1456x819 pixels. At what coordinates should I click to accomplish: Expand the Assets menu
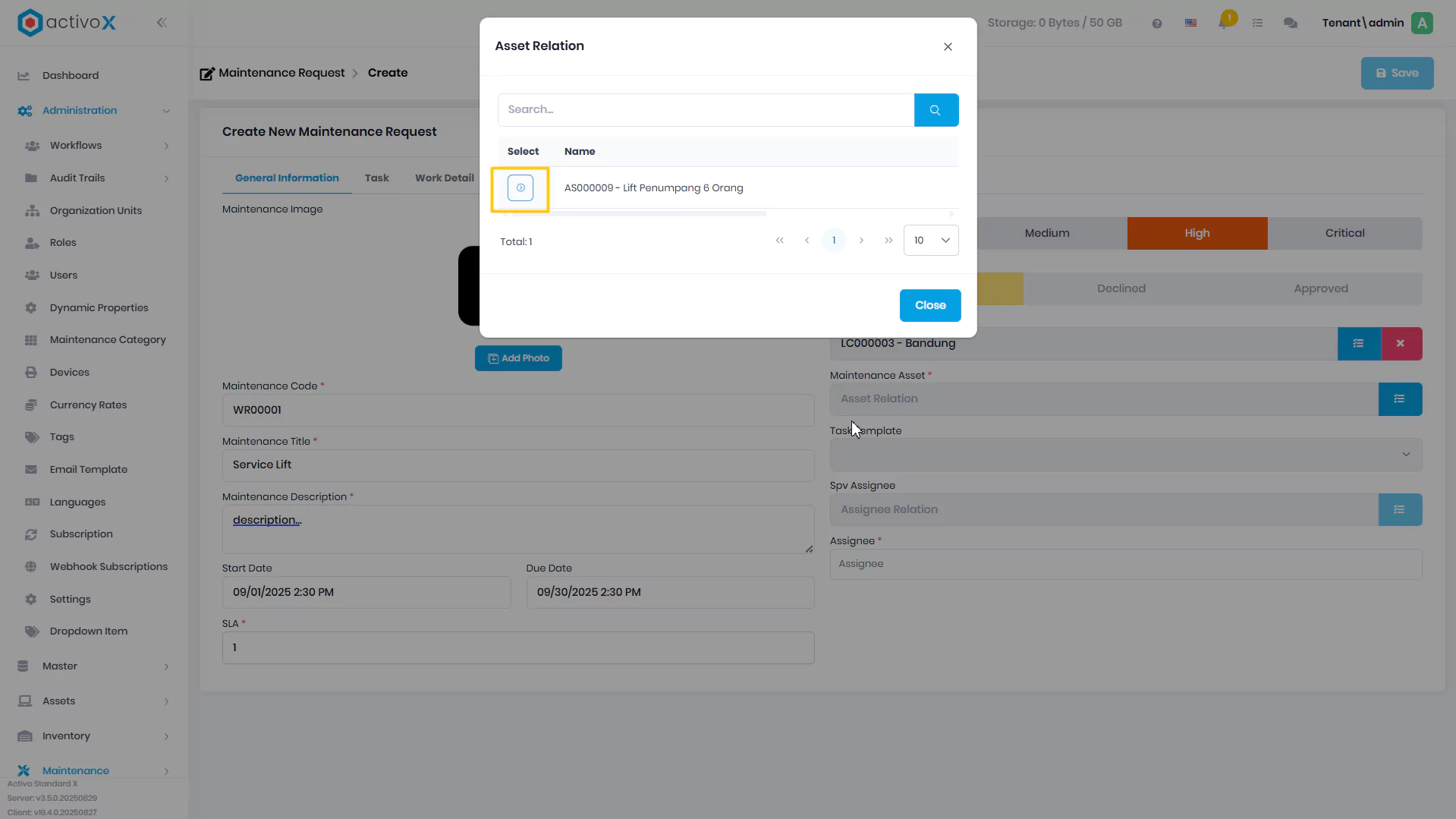(x=94, y=701)
